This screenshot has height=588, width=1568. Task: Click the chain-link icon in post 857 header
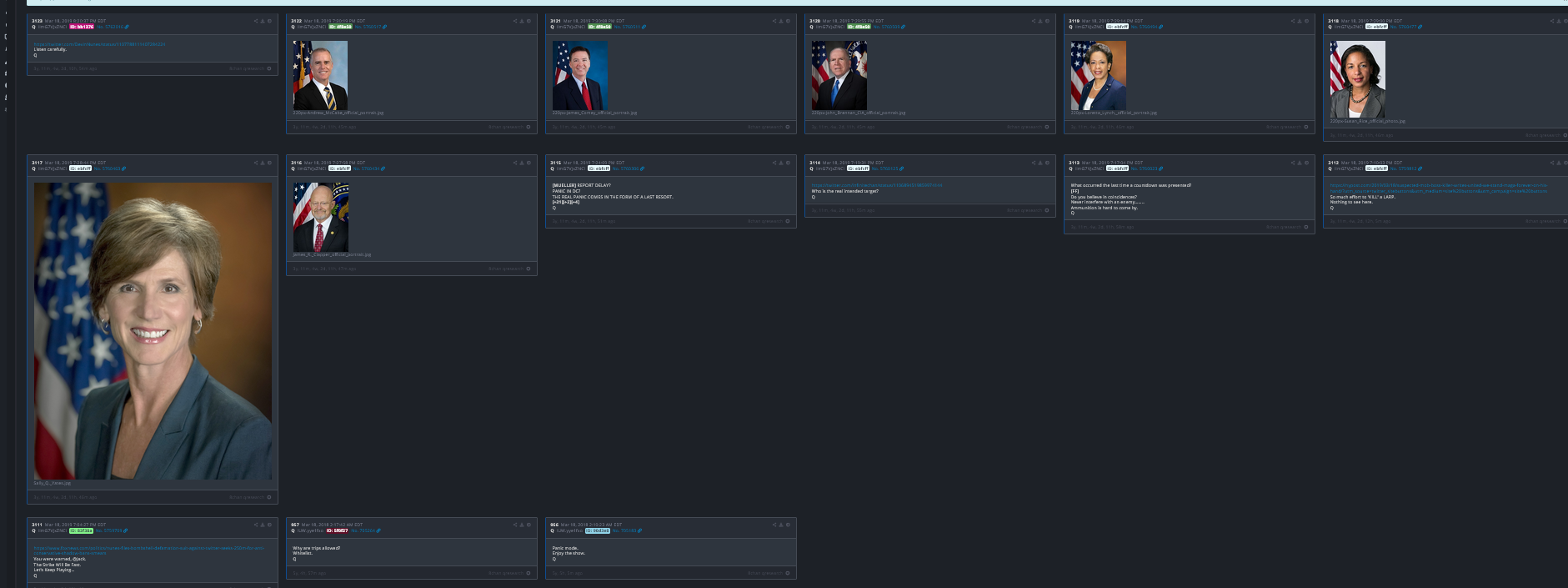pos(379,530)
